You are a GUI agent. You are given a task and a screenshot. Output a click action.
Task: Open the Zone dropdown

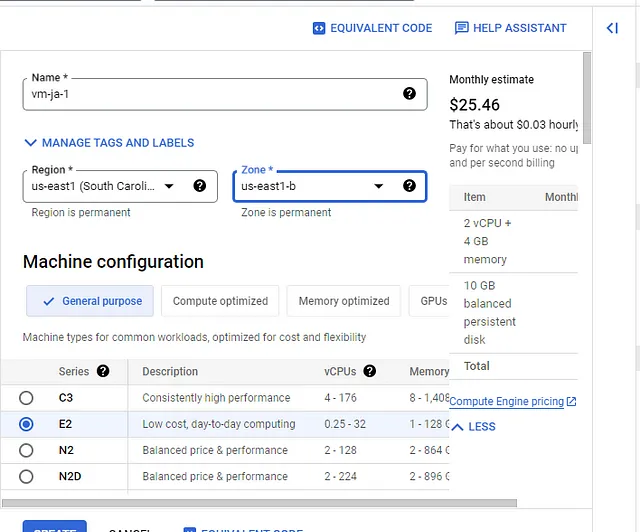[x=330, y=186]
